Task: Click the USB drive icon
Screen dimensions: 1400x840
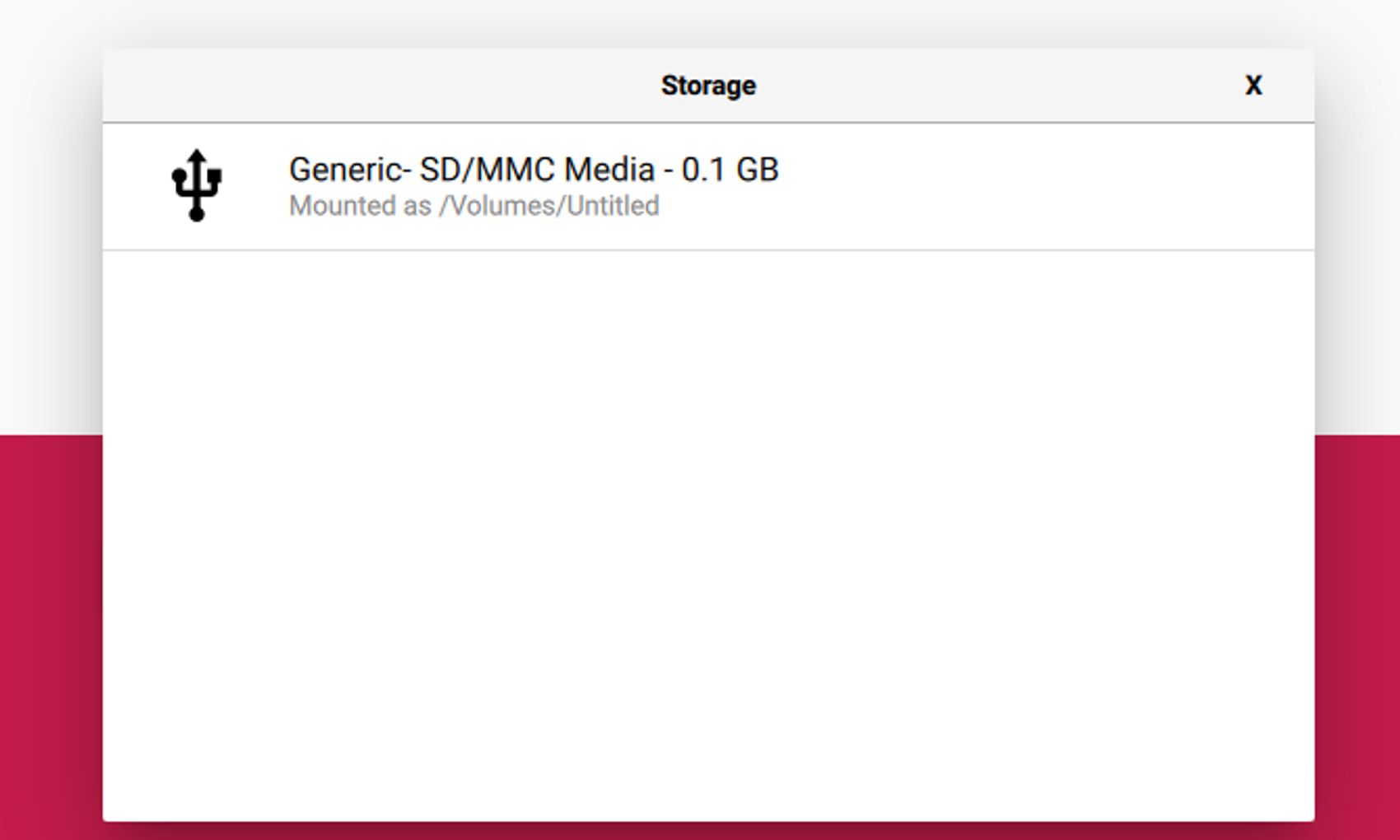Action: (196, 185)
